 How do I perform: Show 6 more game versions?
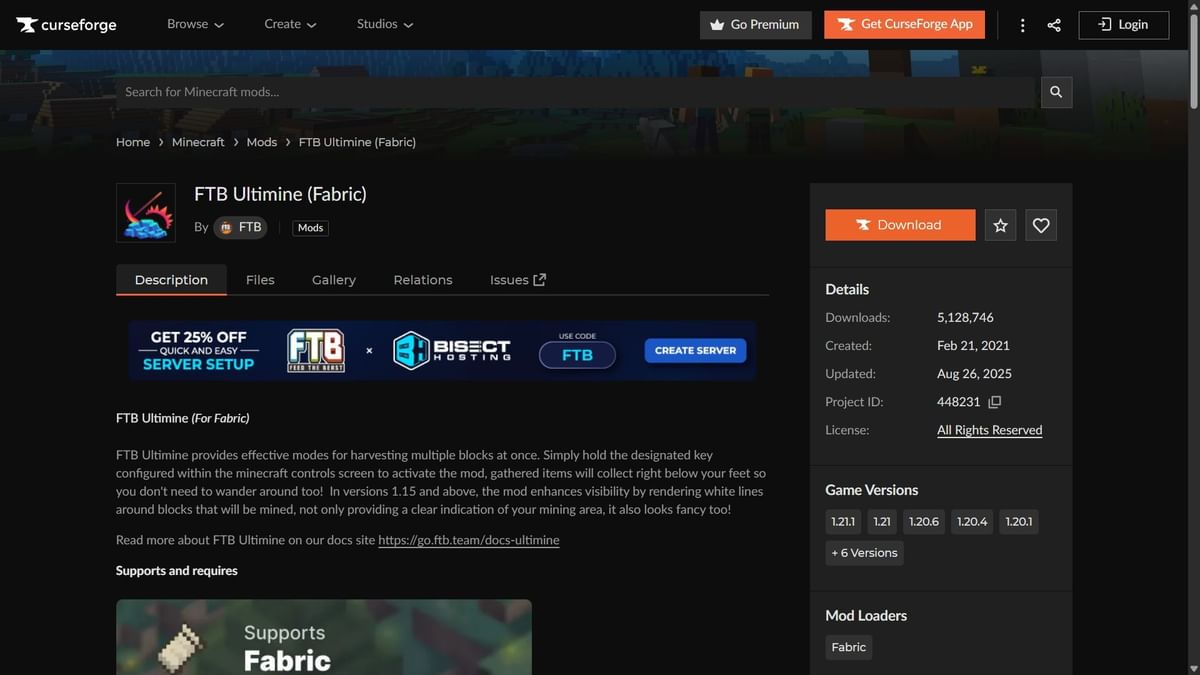pyautogui.click(x=864, y=552)
